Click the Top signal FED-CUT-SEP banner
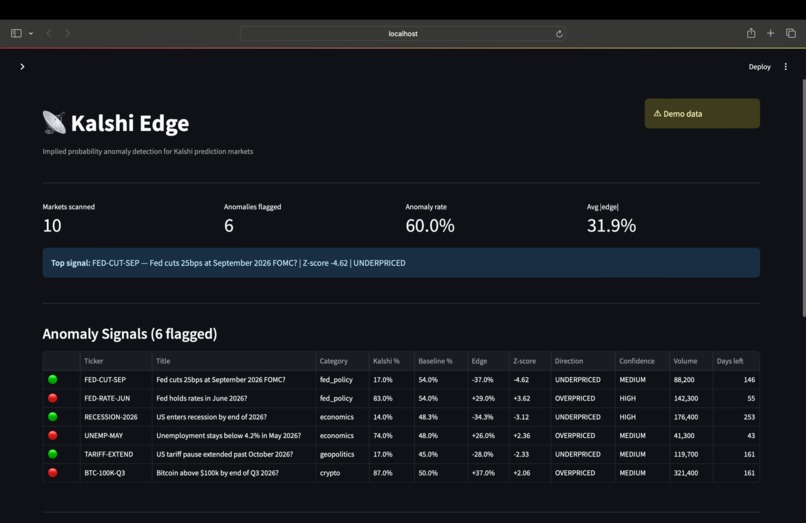The image size is (806, 523). coord(401,263)
